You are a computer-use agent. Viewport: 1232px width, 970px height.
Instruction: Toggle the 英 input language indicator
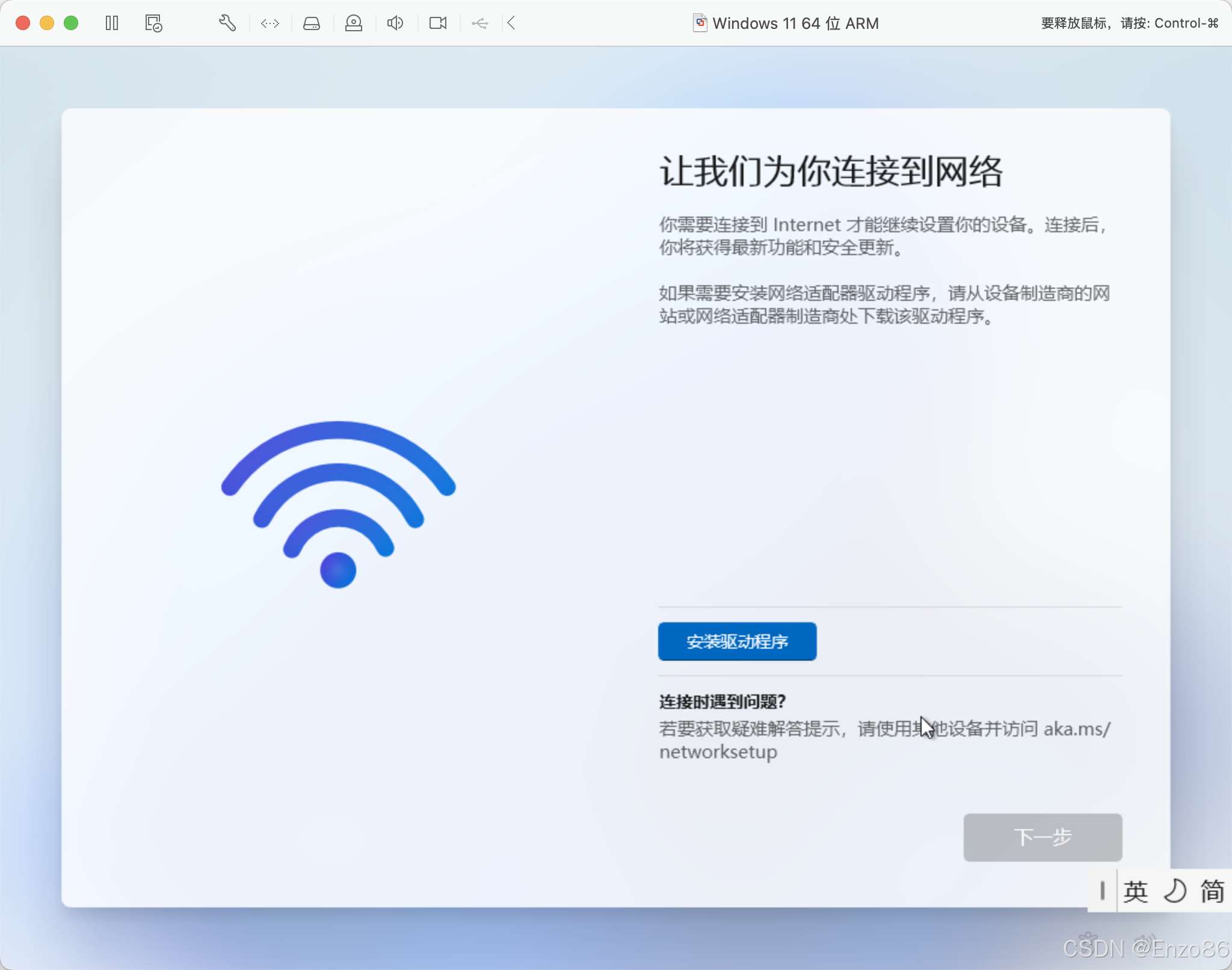[x=1135, y=891]
